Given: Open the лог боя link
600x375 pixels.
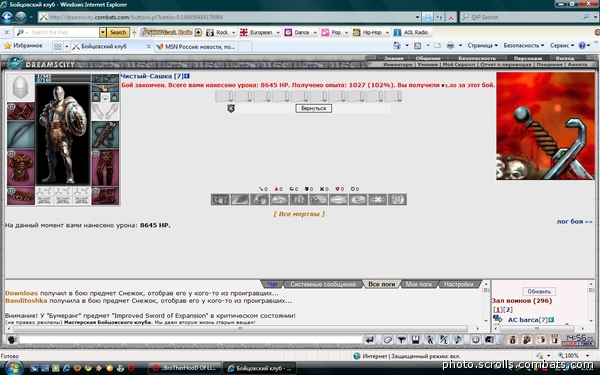Looking at the screenshot, I should tap(574, 222).
